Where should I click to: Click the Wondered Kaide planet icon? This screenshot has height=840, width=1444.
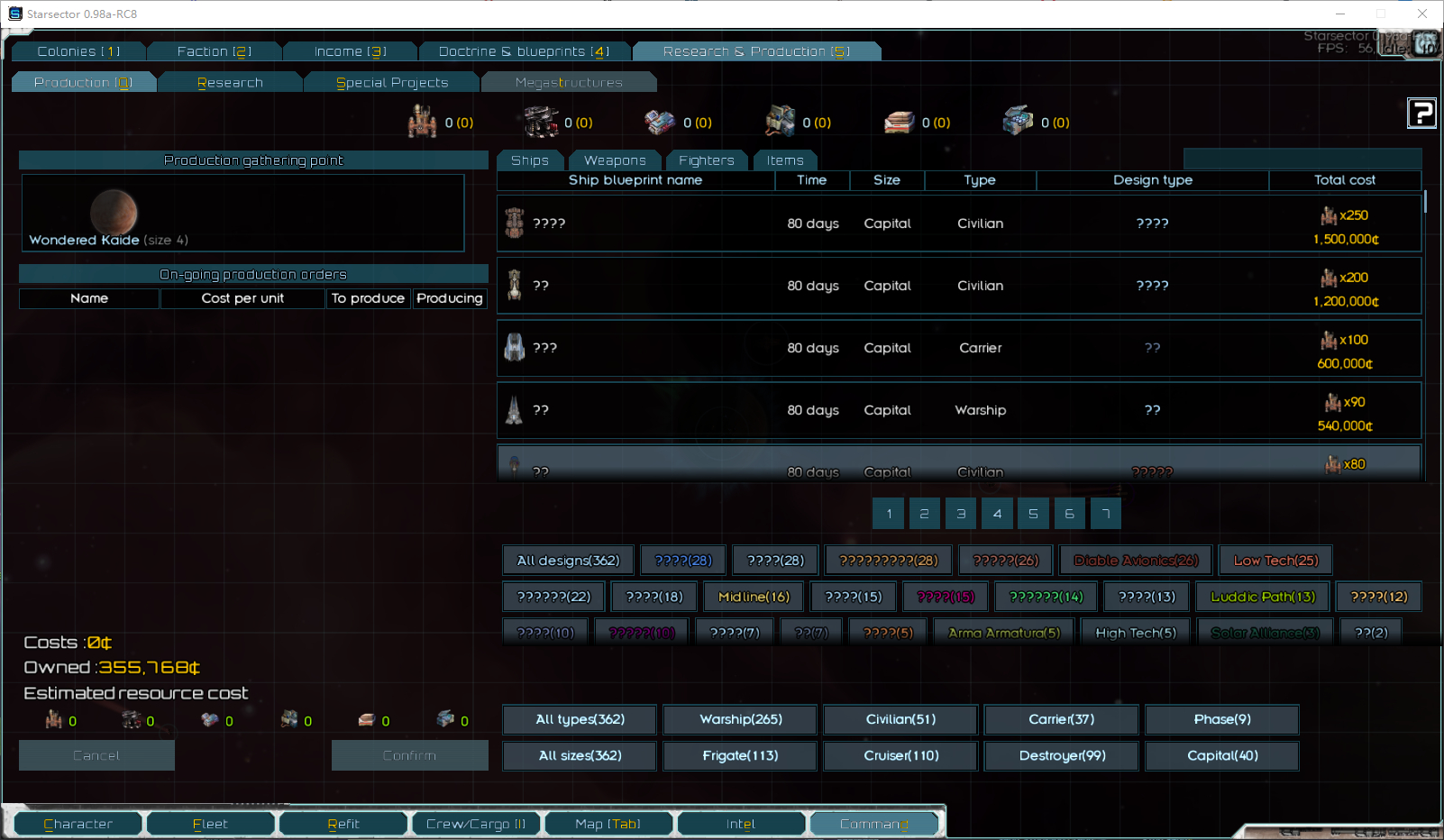coord(114,212)
